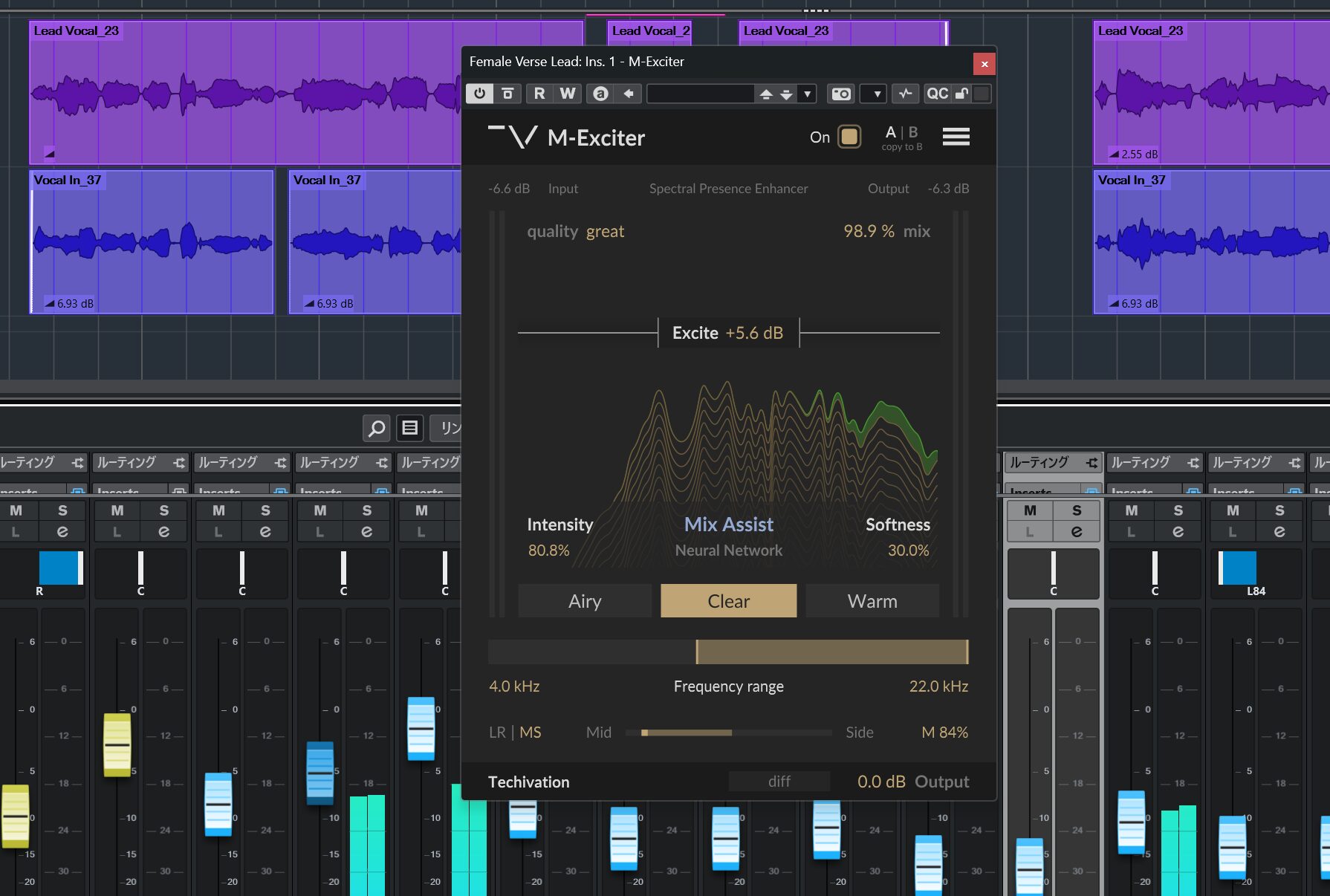Click the pan control showing R
Image resolution: width=1330 pixels, height=896 pixels.
click(x=41, y=574)
